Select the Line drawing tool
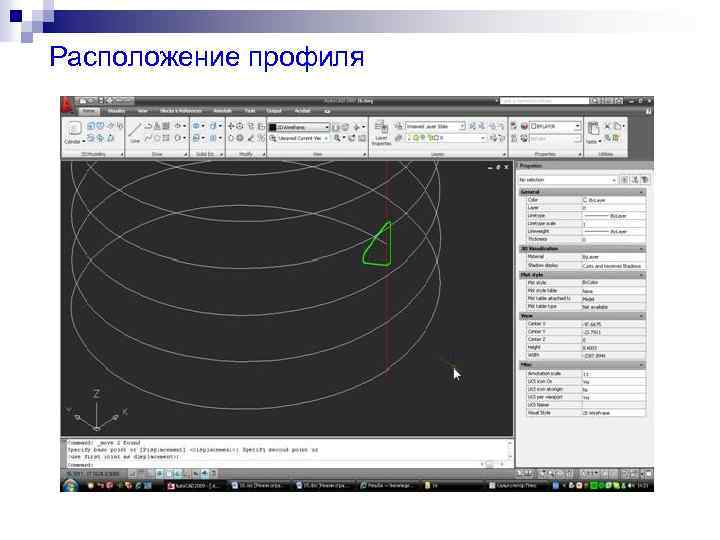Viewport: 720px width, 540px height. coord(134,131)
